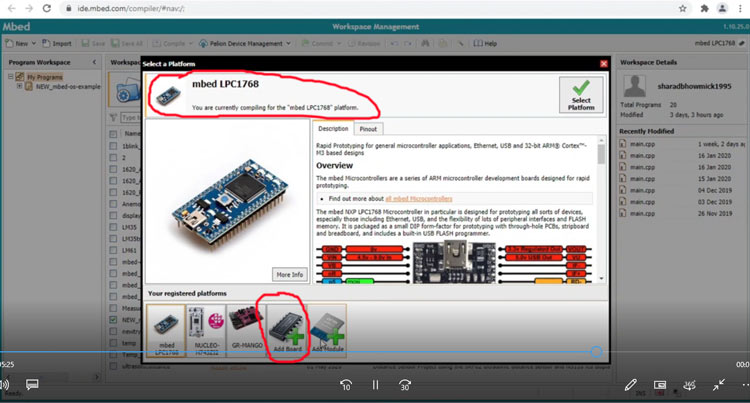Tick checkbox for LM35 program

point(113,227)
